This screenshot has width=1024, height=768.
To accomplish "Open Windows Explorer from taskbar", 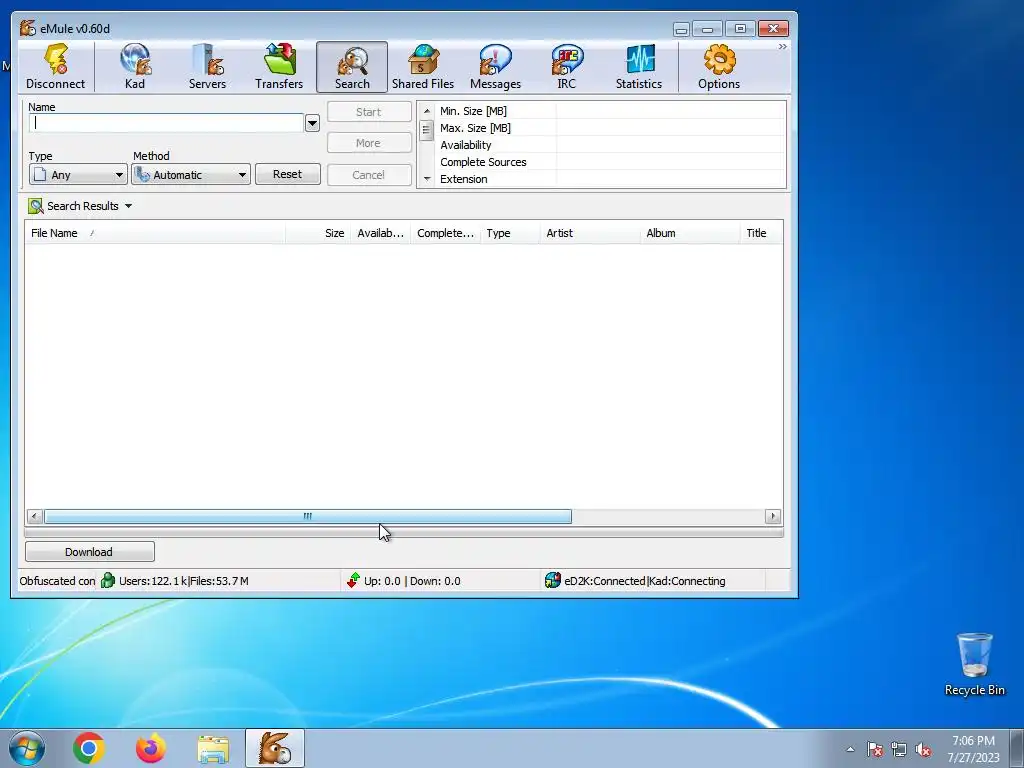I will [213, 749].
